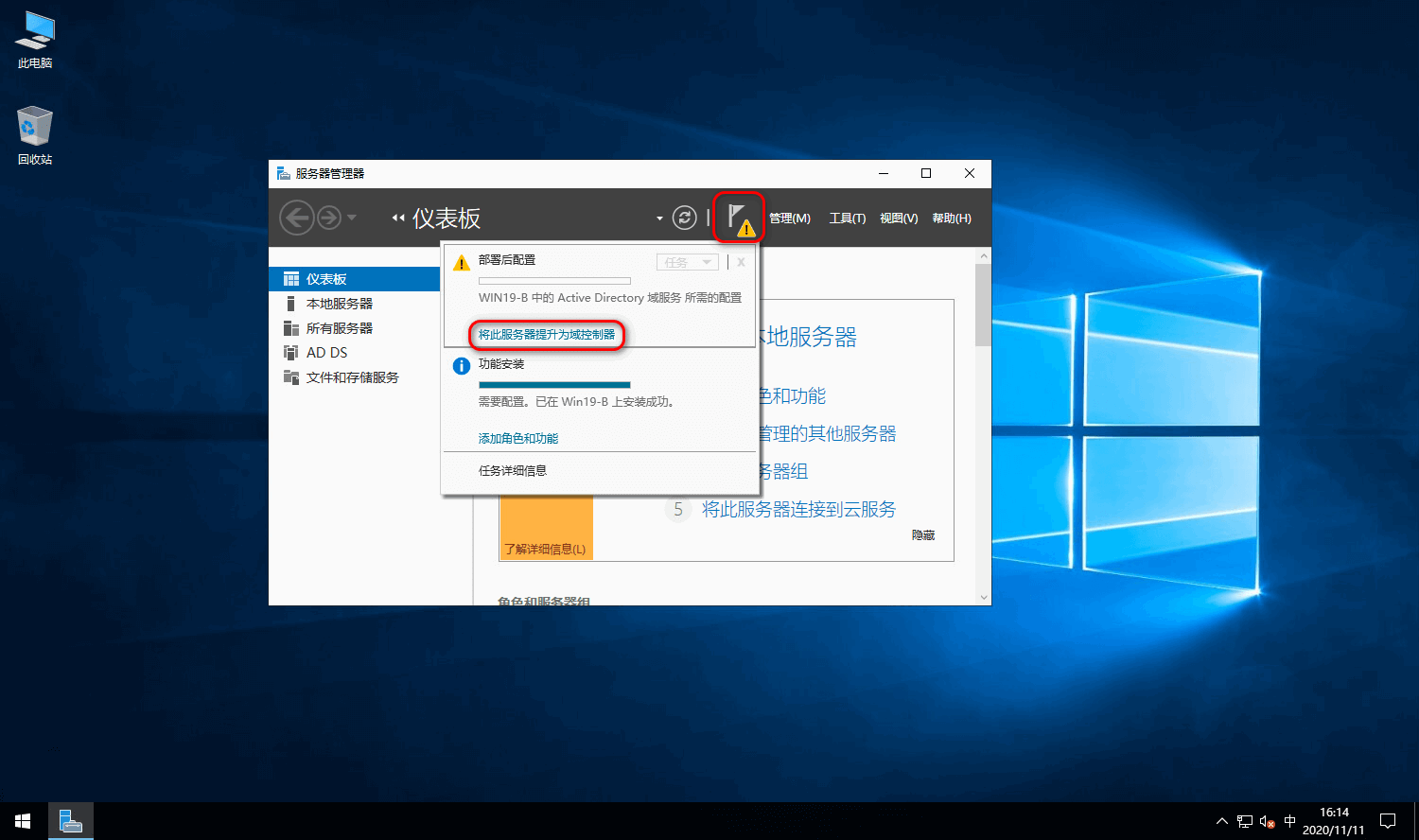The height and width of the screenshot is (840, 1419).
Task: Open the Action Center notification icon
Action: point(1388,821)
